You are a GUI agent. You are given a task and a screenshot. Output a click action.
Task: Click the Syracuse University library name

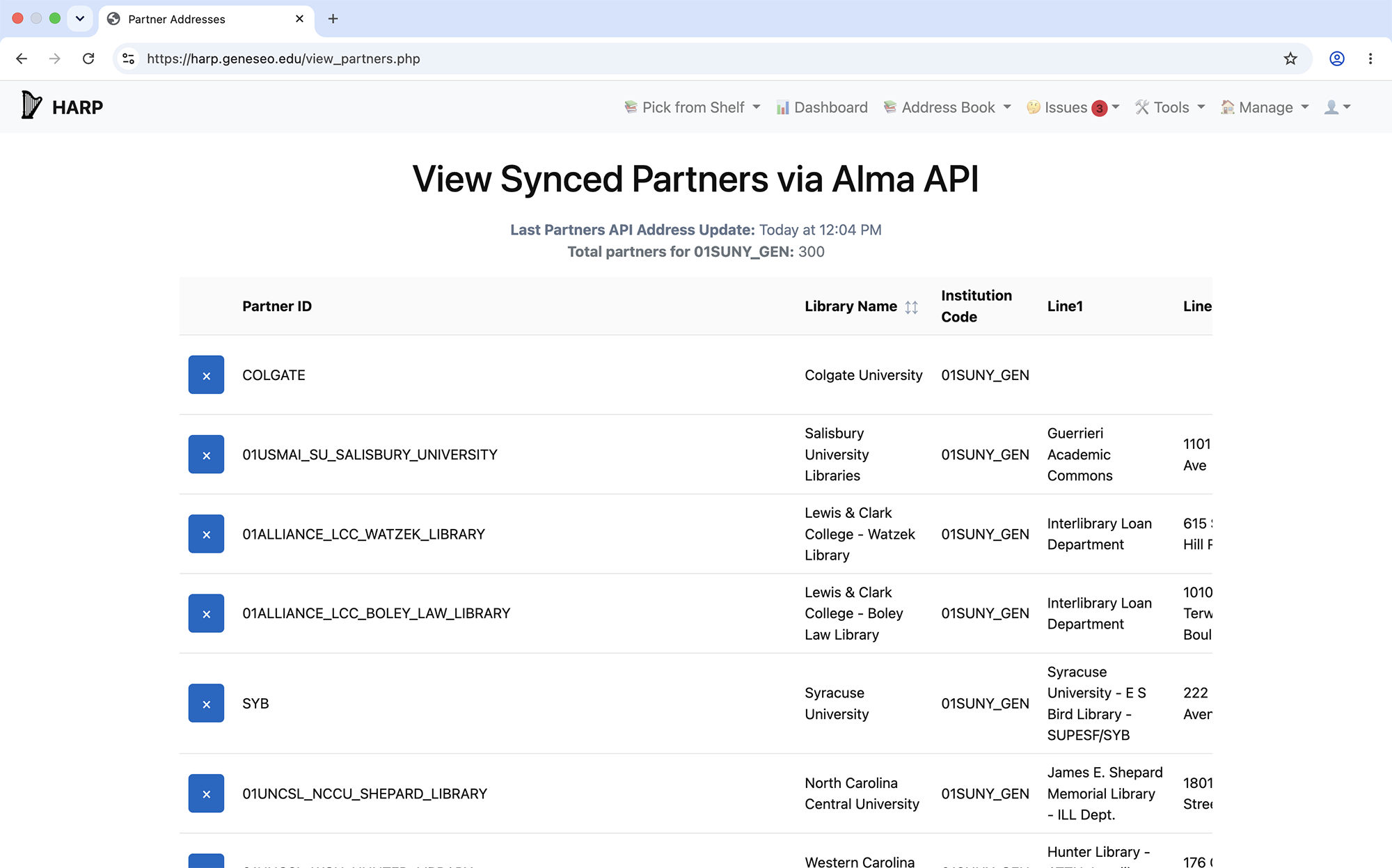pos(837,704)
